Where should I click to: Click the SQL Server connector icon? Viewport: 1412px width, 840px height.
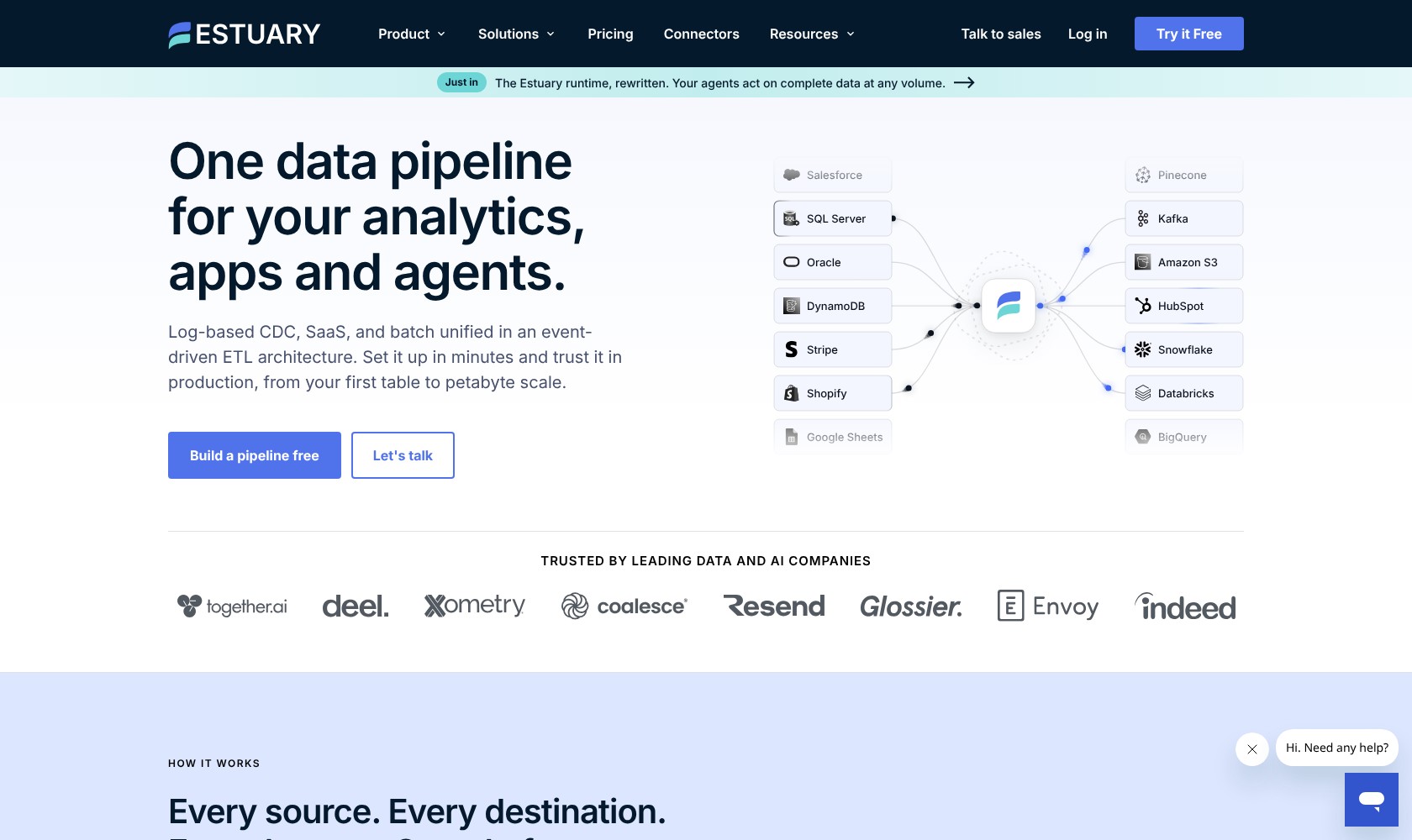pos(791,218)
